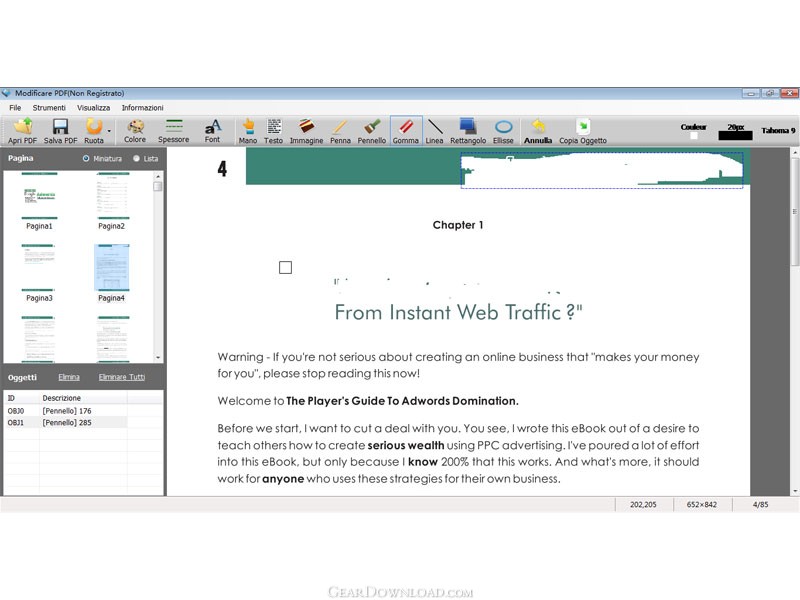Image resolution: width=800 pixels, height=600 pixels.
Task: Click the ID column header
Action: pos(22,398)
